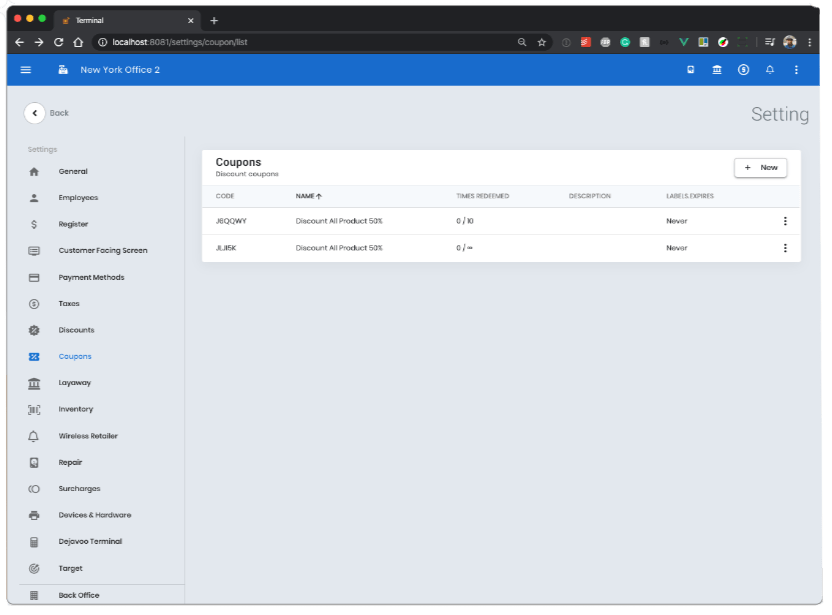Click the Register dollar sign icon
Viewport: 832px width, 615px height.
[34, 224]
